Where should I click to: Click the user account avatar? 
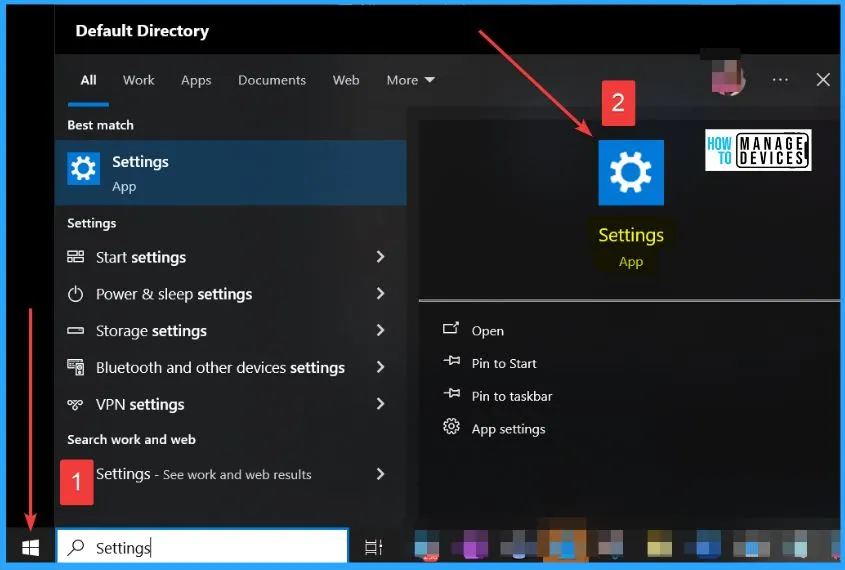click(x=728, y=77)
